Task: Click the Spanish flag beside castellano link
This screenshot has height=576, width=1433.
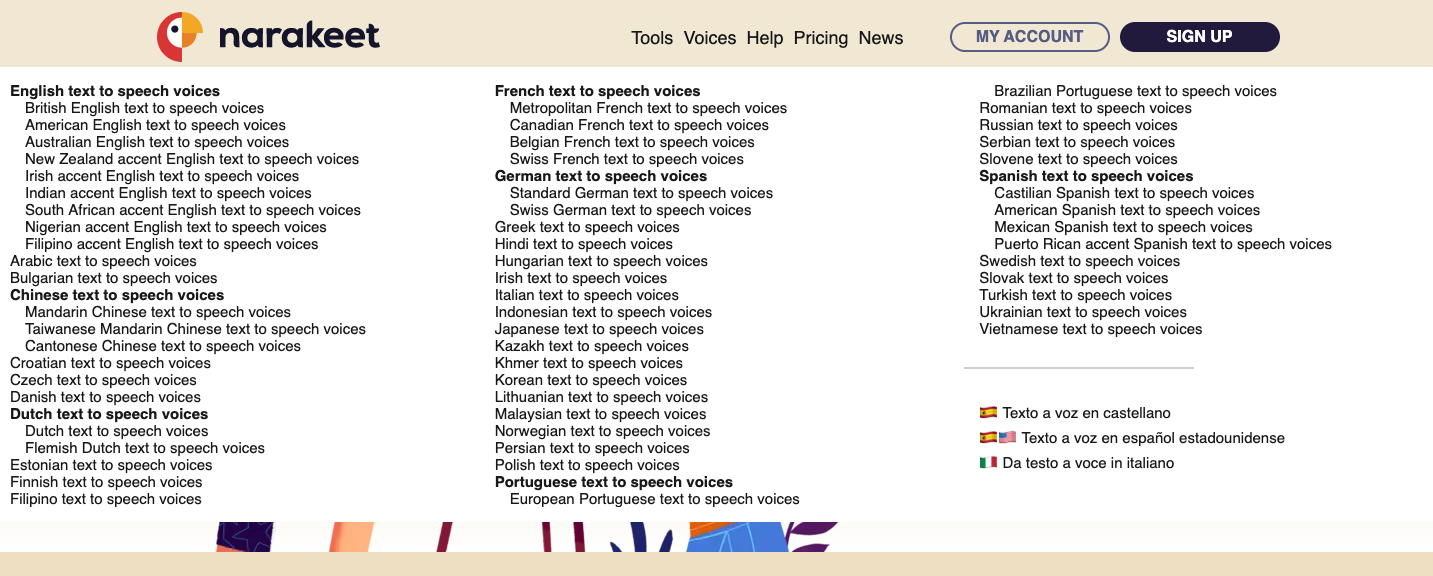Action: (x=987, y=412)
